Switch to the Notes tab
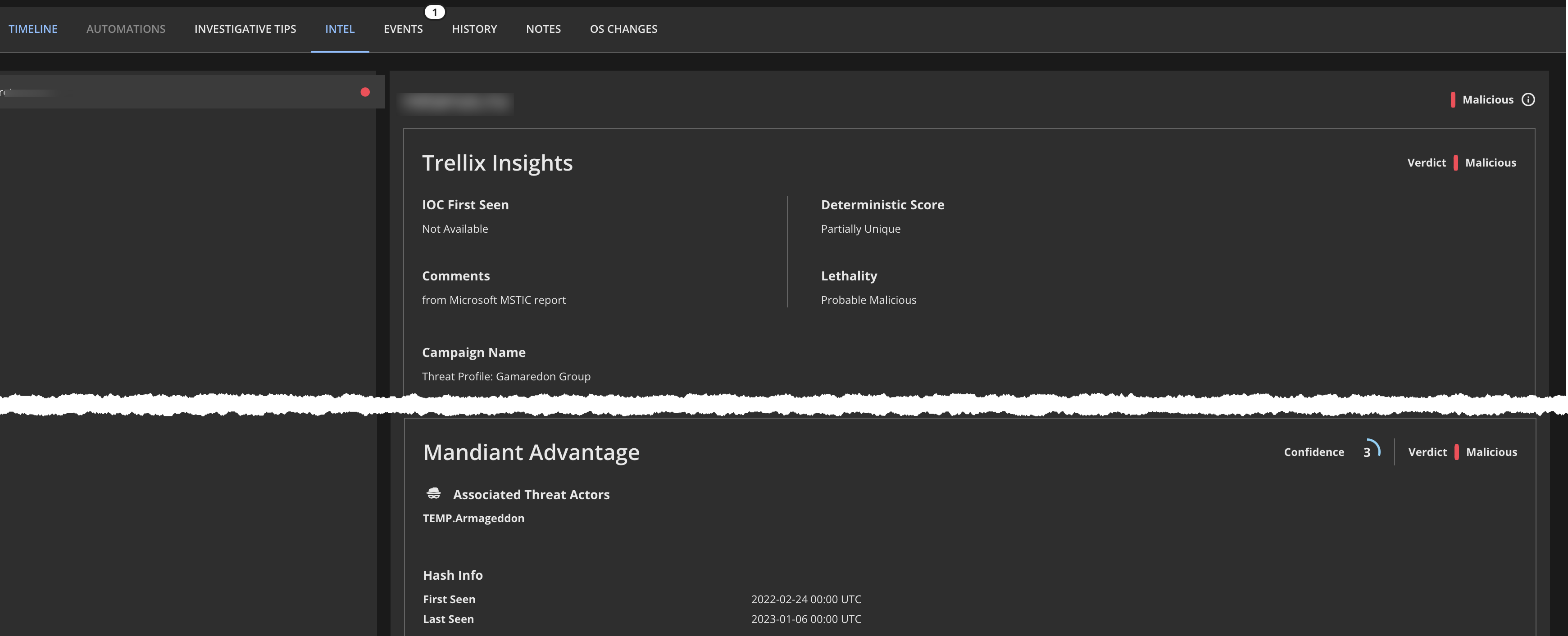The image size is (1568, 636). 544,28
